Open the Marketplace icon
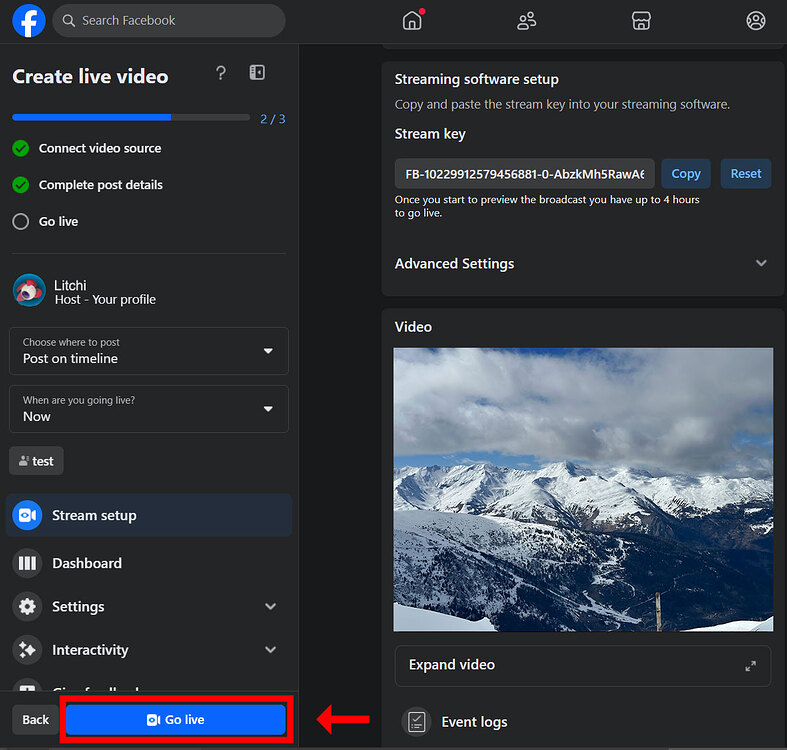This screenshot has height=750, width=787. tap(641, 21)
